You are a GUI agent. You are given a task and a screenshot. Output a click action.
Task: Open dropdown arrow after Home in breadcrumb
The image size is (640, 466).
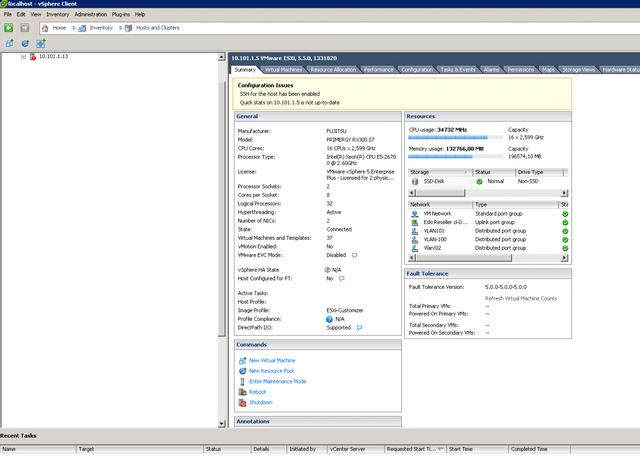(74, 28)
